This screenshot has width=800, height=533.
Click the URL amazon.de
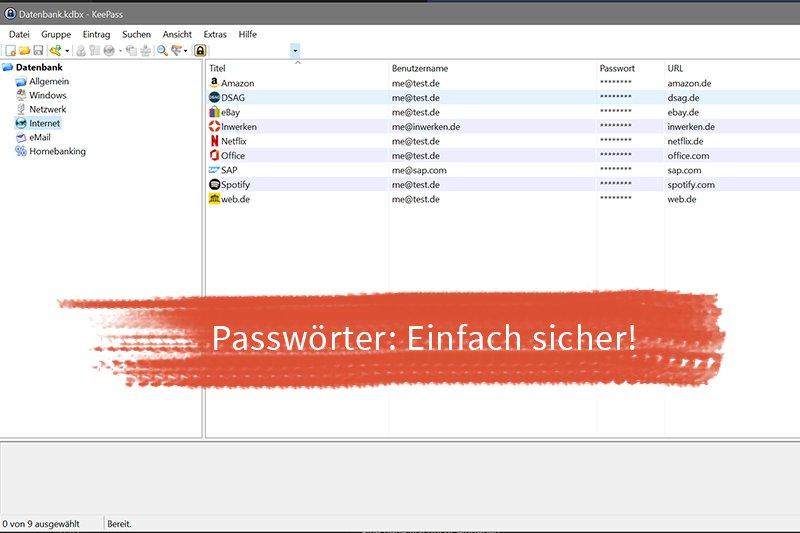pyautogui.click(x=689, y=83)
